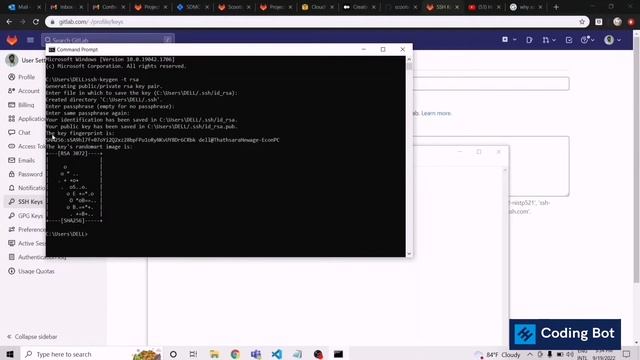
Task: Open Account in settings sidebar
Action: (x=29, y=91)
